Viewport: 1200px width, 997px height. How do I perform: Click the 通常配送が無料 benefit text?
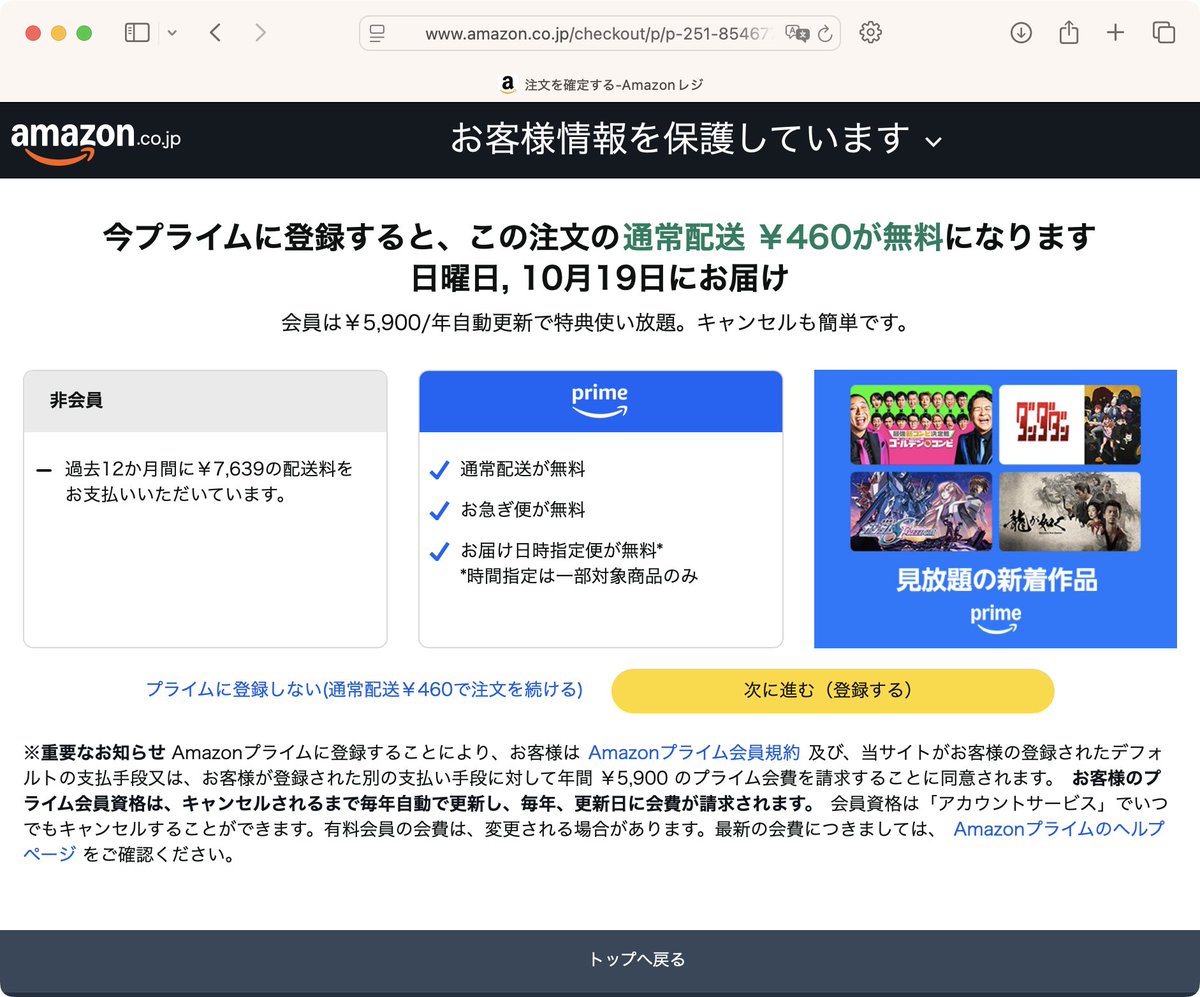coord(523,469)
